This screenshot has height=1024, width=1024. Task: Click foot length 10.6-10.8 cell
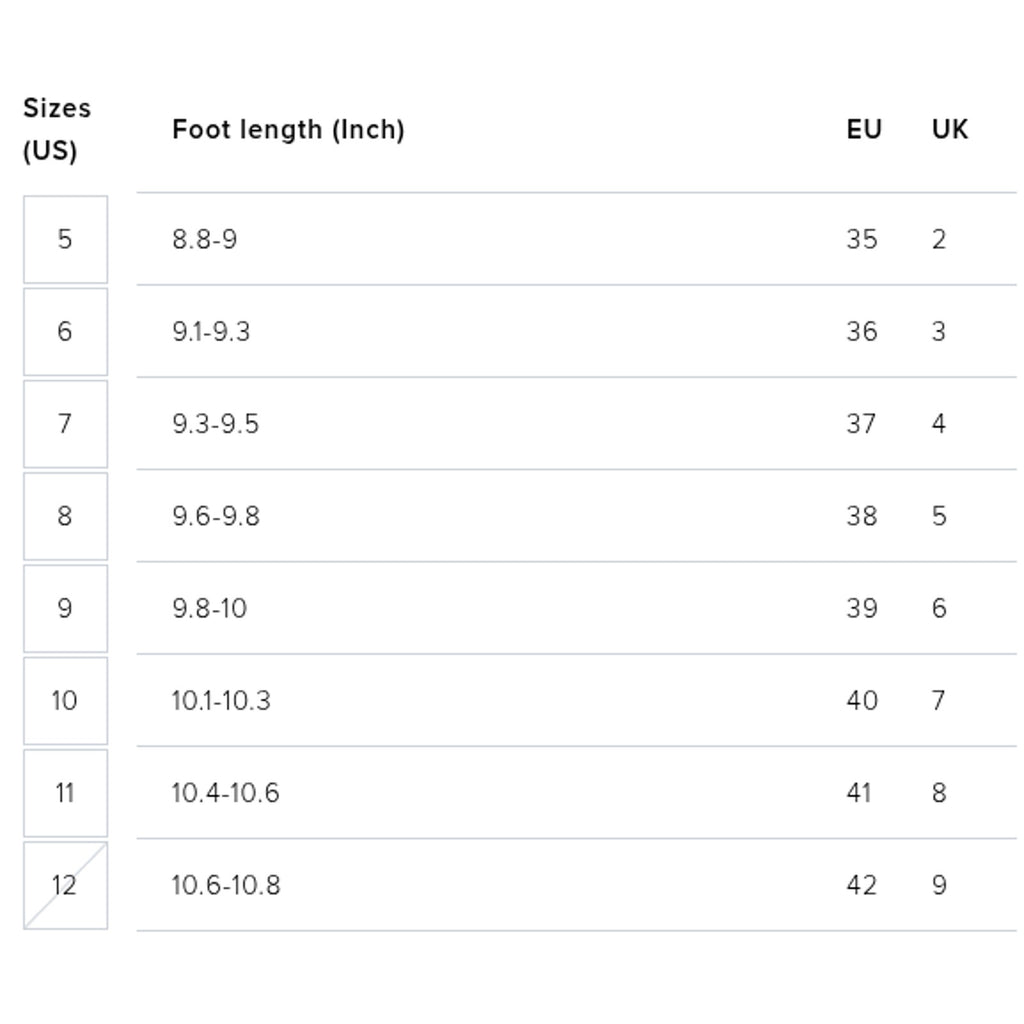(x=226, y=885)
